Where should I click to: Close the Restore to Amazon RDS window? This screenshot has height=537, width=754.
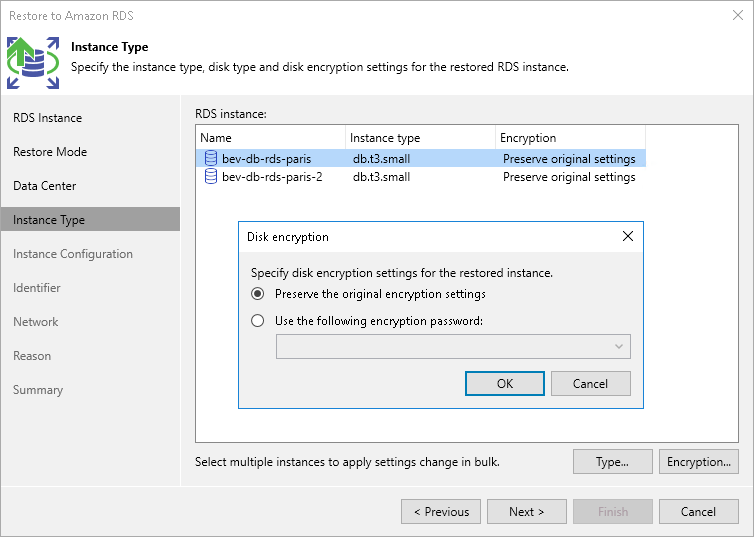click(x=738, y=15)
